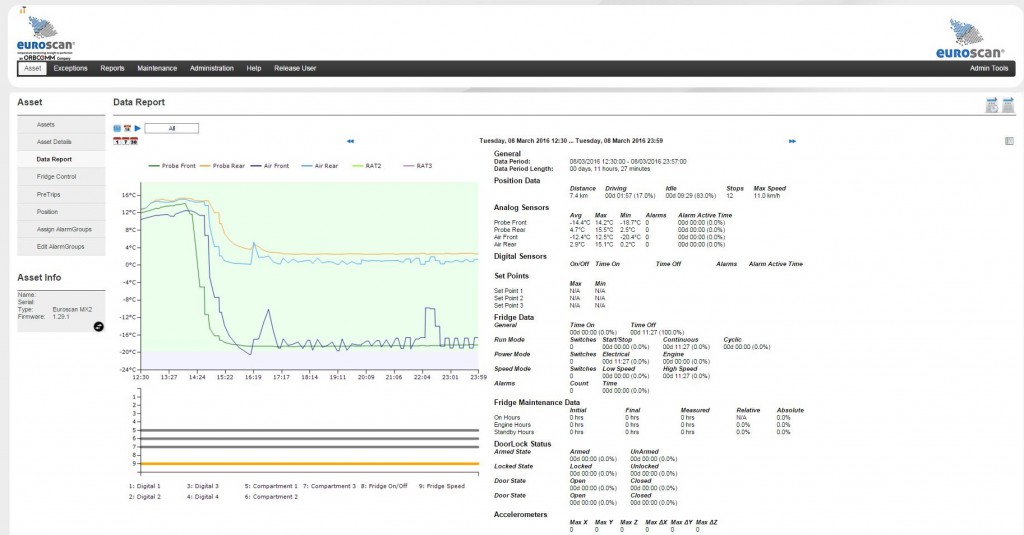
Task: Go to next period with forward arrows
Action: click(x=792, y=141)
